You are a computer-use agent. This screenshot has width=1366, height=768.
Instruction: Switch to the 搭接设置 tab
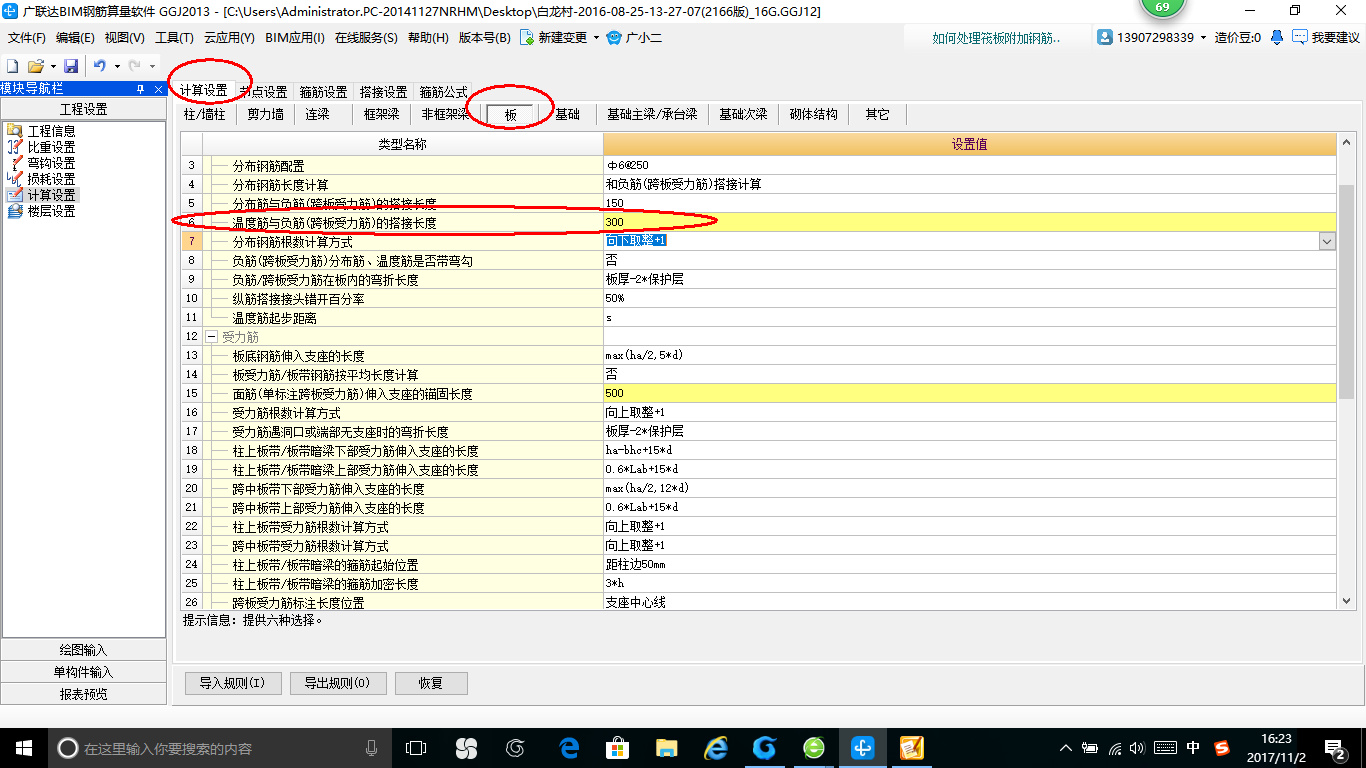click(383, 92)
